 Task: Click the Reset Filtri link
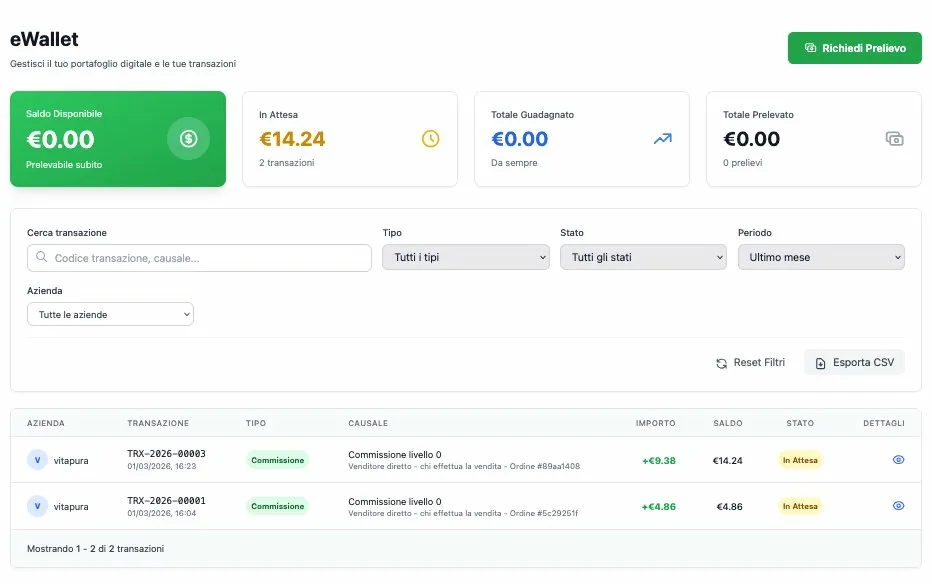[x=760, y=362]
